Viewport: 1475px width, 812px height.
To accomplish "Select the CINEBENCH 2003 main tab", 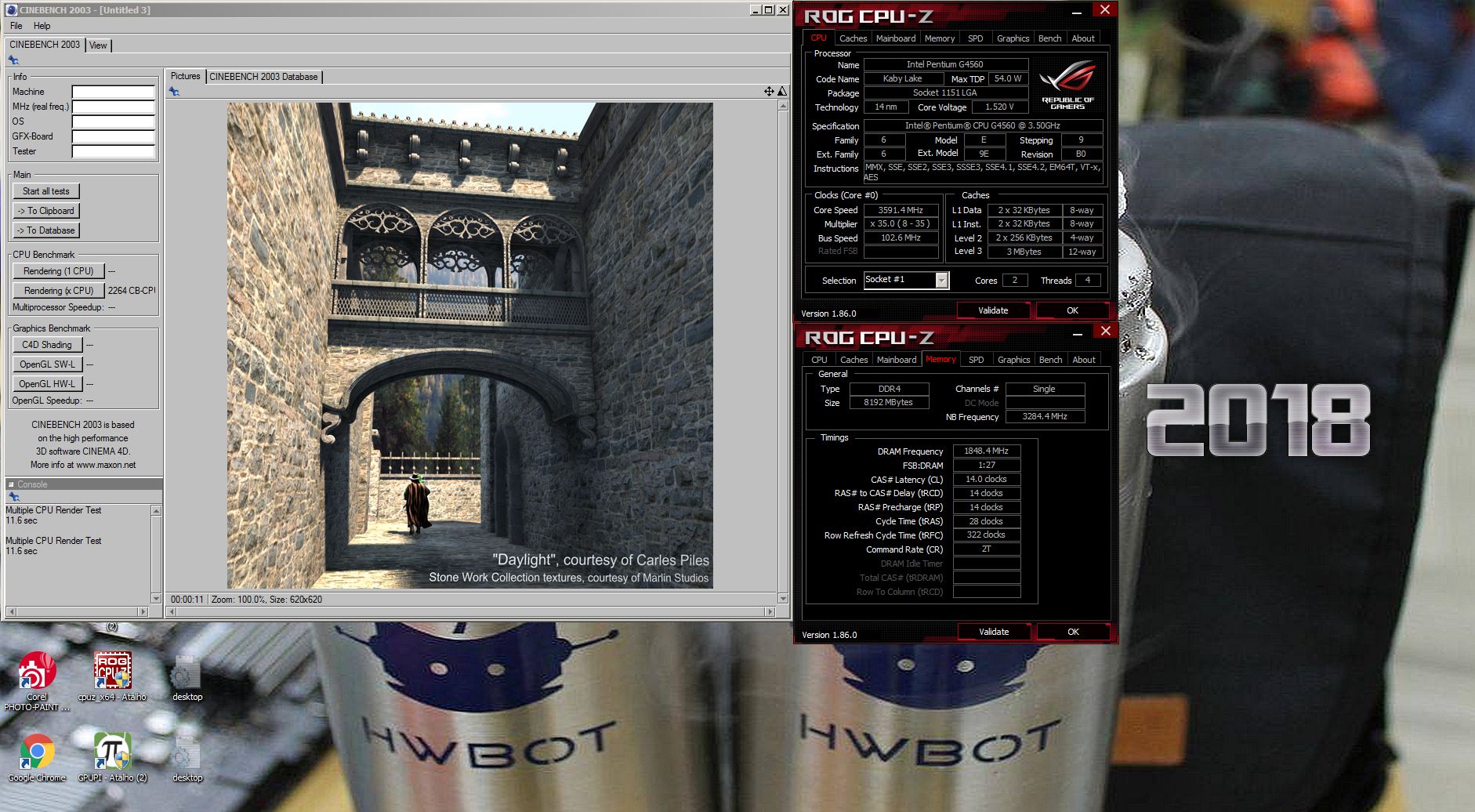I will point(45,45).
